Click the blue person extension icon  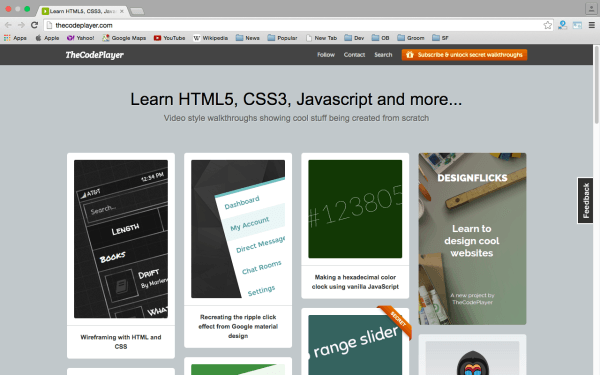click(562, 25)
